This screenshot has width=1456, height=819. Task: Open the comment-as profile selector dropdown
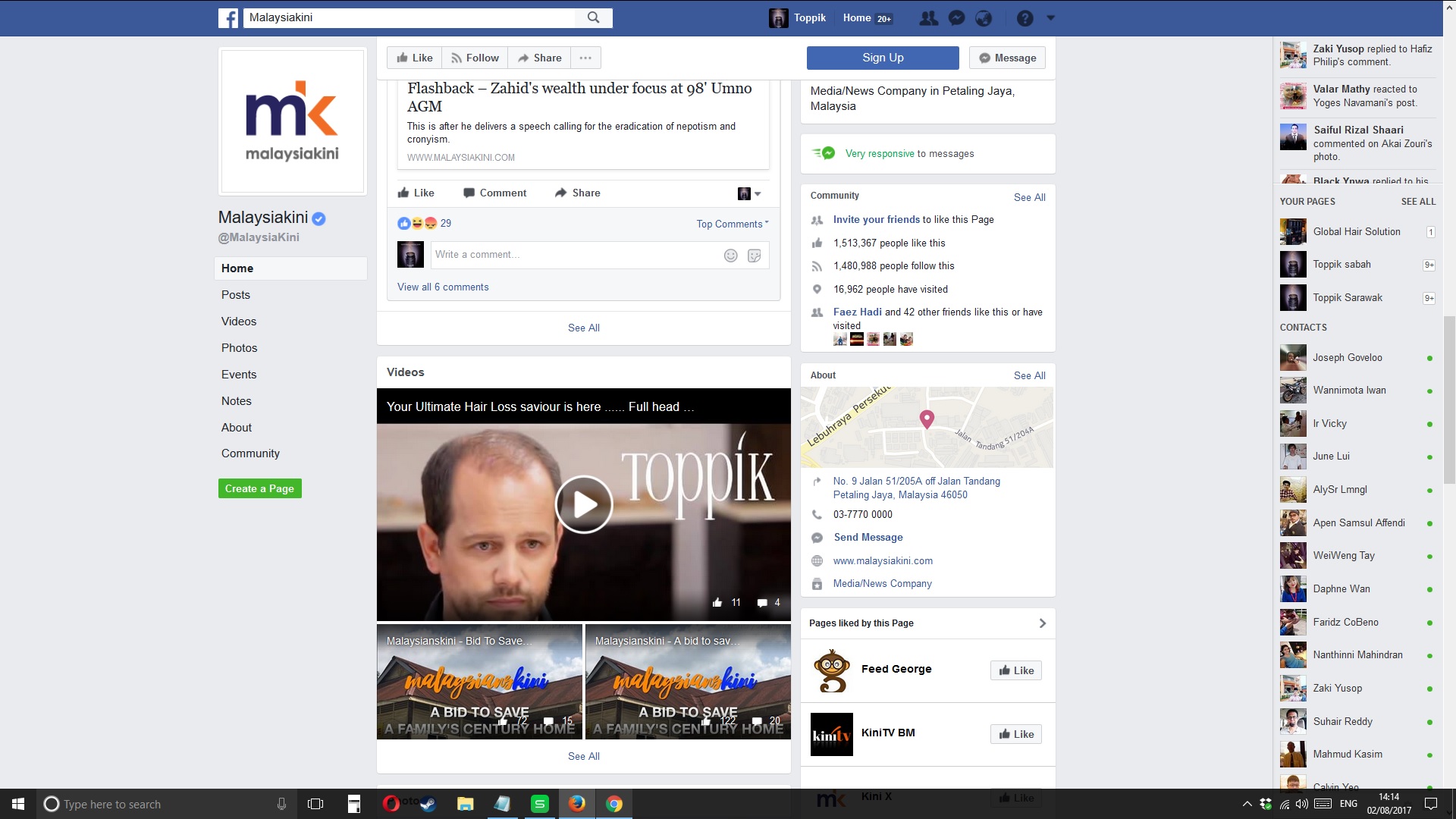point(749,193)
